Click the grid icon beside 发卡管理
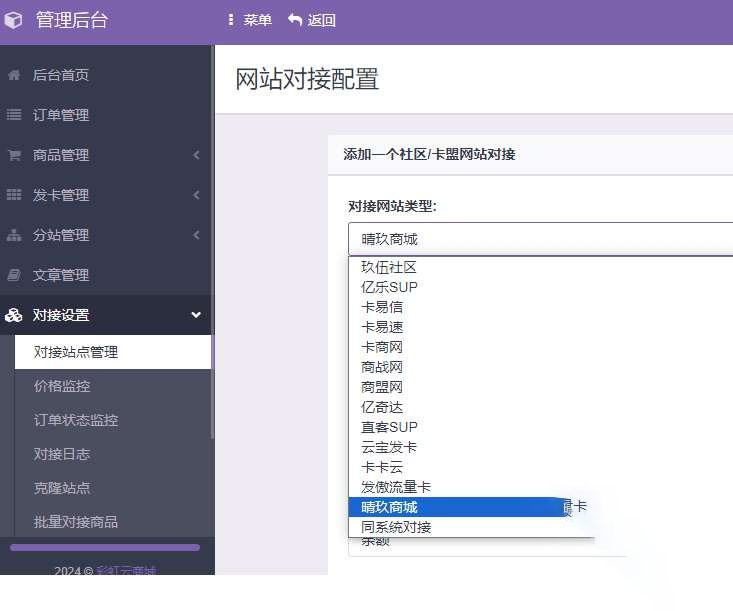This screenshot has height=611, width=733. click(x=14, y=195)
